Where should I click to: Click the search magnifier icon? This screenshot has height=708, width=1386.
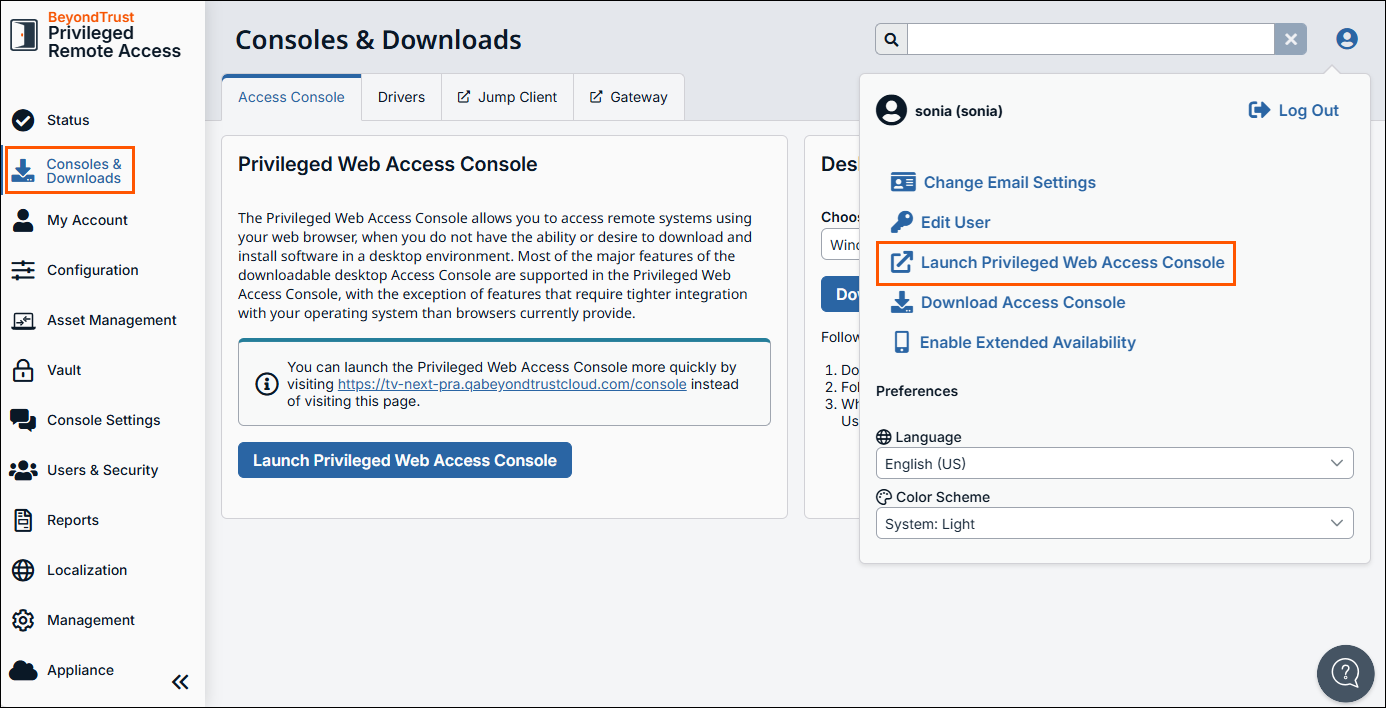tap(890, 39)
